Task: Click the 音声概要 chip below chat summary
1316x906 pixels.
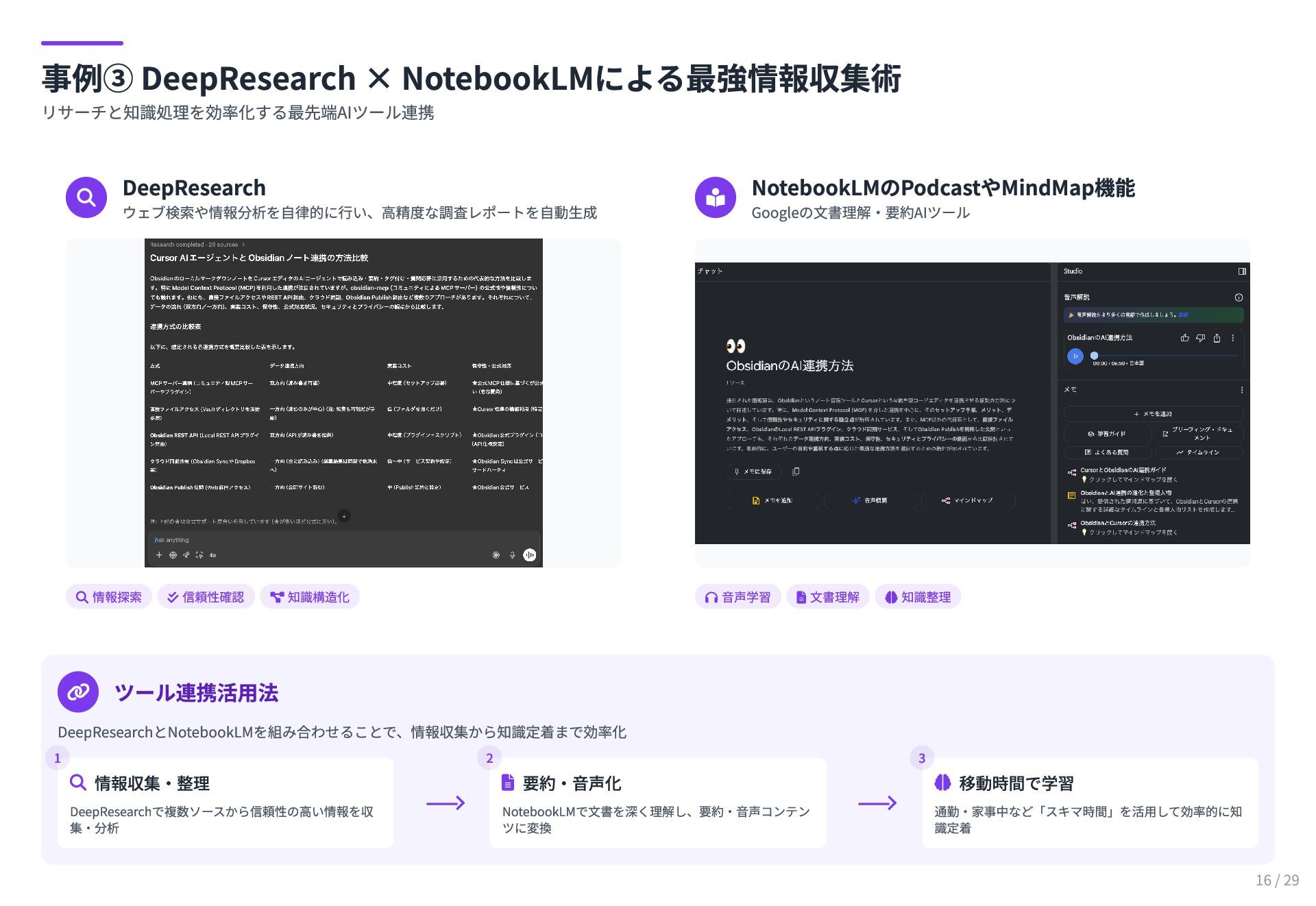Action: tap(870, 500)
